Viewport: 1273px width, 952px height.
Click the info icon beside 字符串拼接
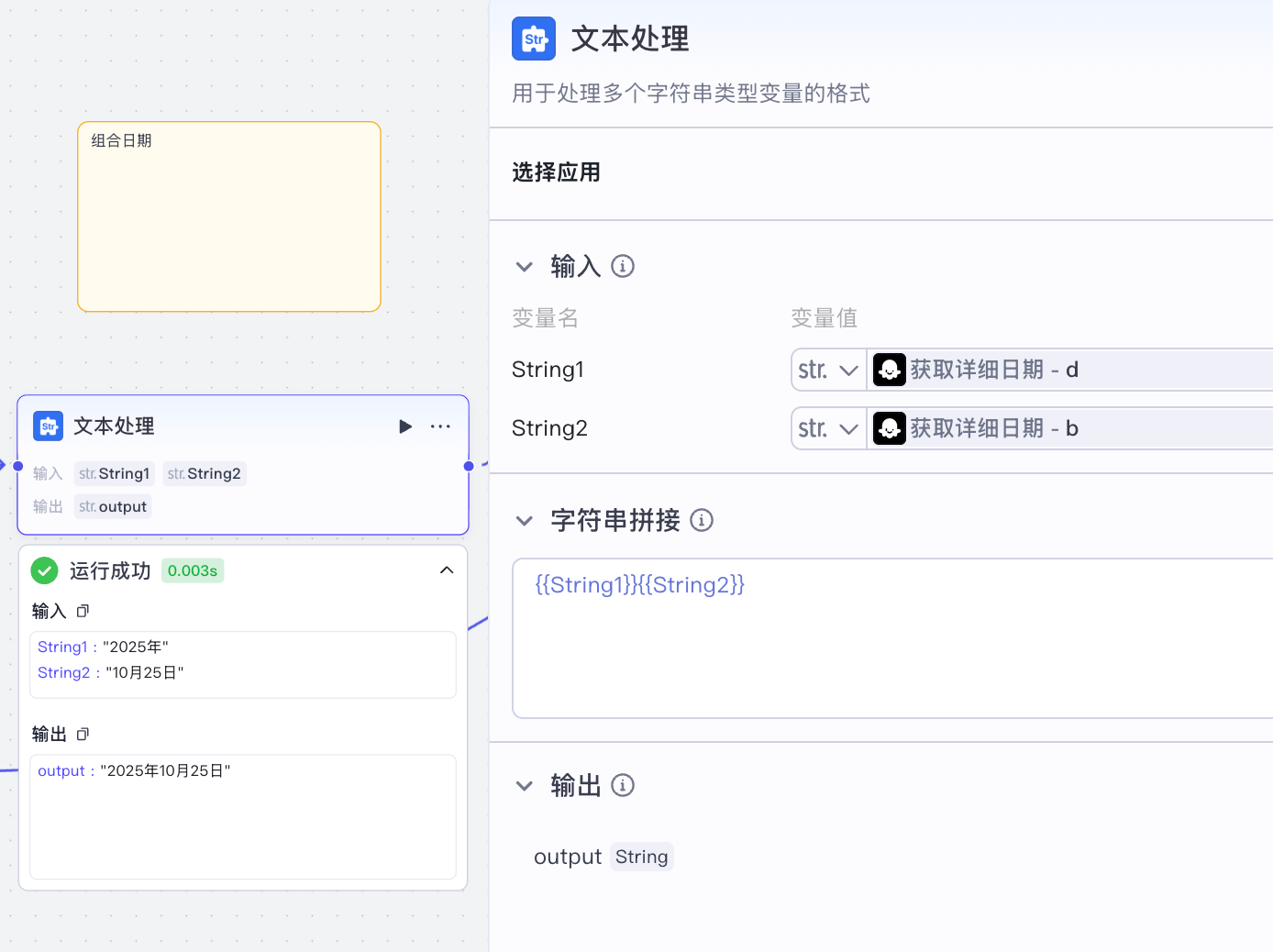702,520
